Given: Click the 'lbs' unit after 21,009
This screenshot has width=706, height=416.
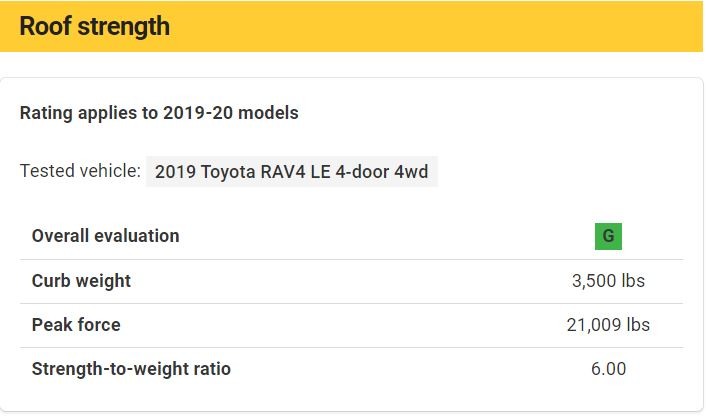Looking at the screenshot, I should coord(638,325).
